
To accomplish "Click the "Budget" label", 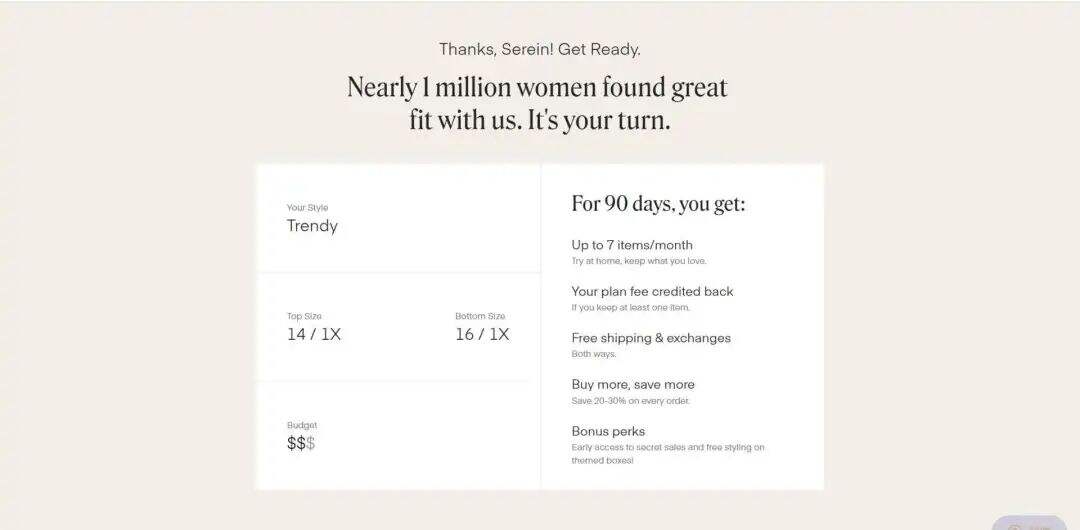I will pos(301,425).
